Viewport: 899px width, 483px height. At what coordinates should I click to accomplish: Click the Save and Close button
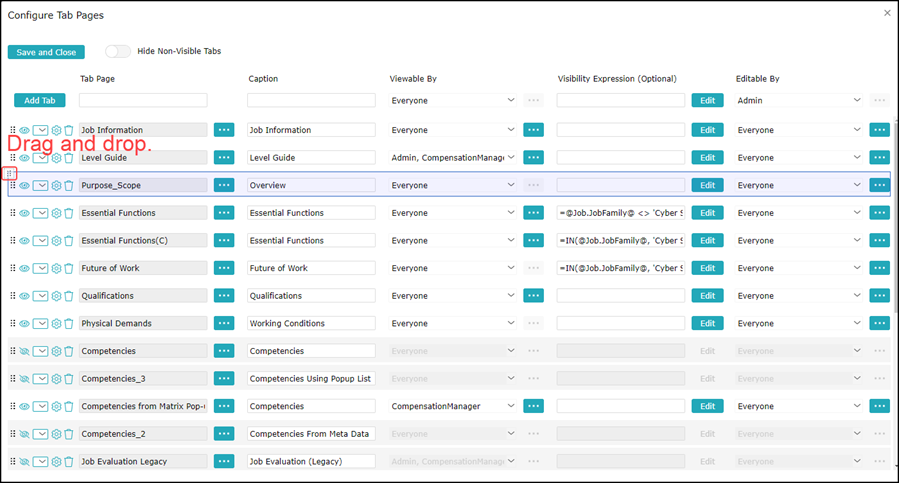[46, 52]
